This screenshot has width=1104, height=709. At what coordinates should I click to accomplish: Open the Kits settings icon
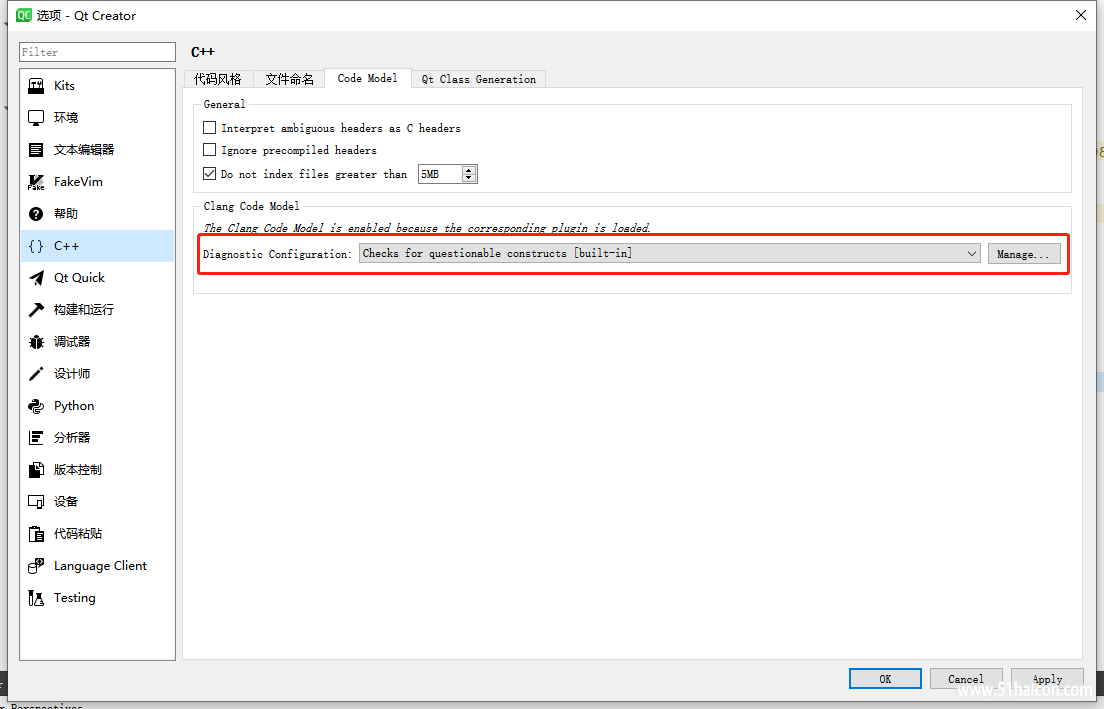click(x=36, y=86)
